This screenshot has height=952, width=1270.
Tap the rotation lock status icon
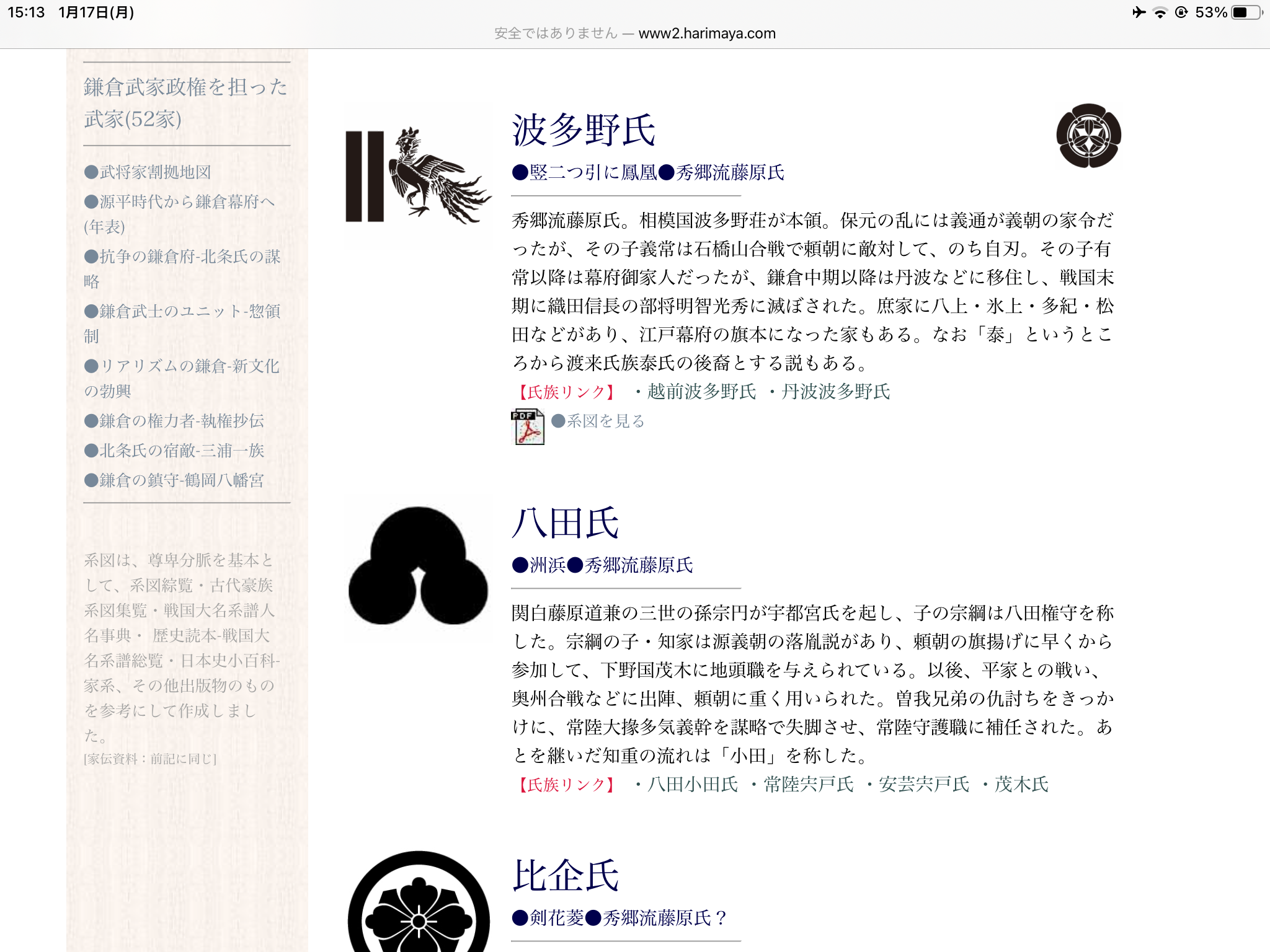pos(1181,12)
